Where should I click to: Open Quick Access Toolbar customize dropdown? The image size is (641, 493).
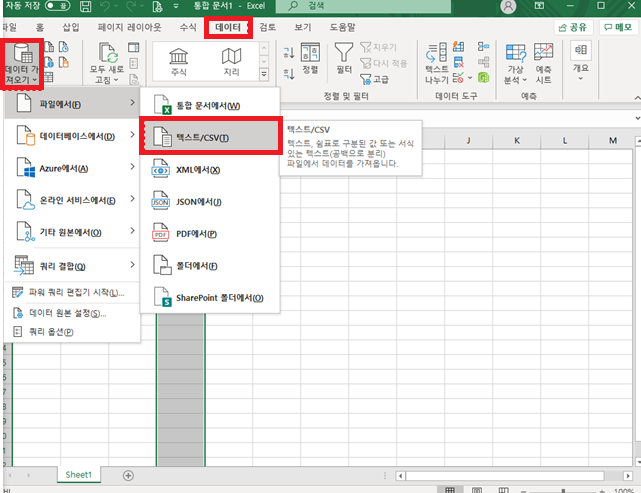tap(176, 6)
